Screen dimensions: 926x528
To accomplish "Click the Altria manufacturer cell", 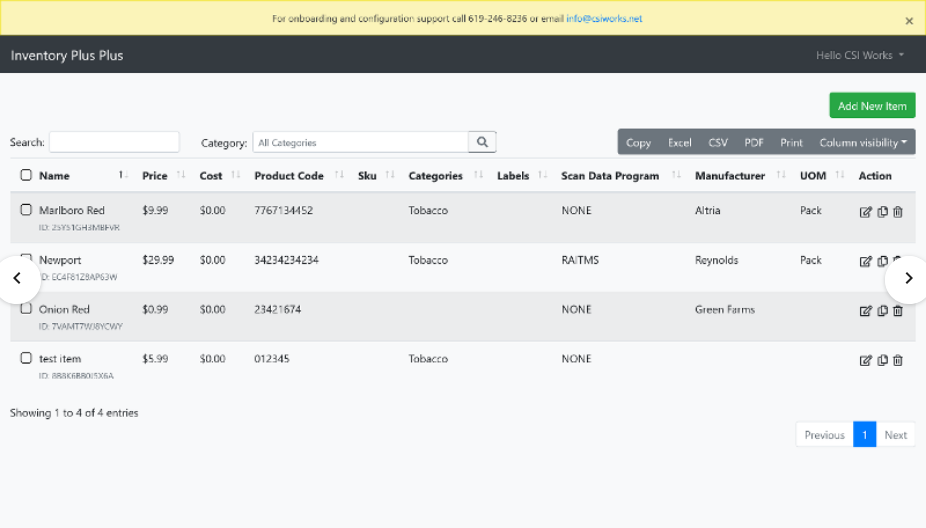I will pyautogui.click(x=707, y=210).
